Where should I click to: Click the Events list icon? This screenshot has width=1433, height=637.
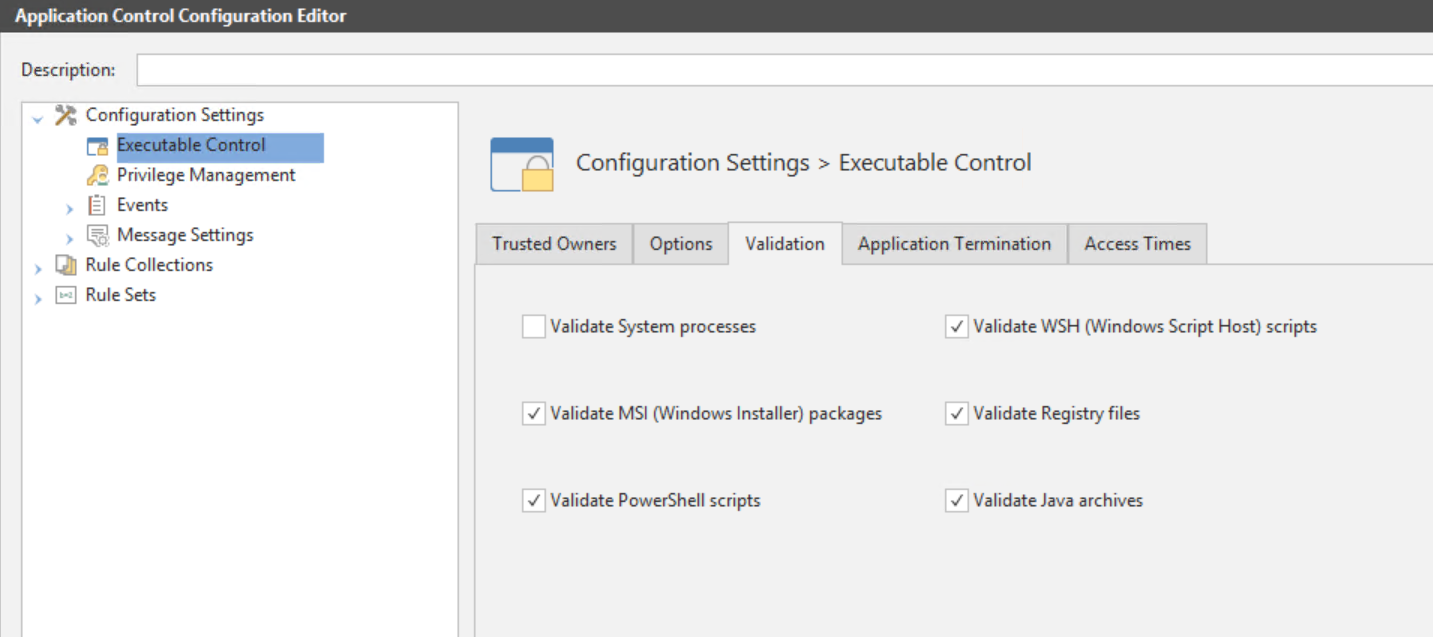tap(98, 204)
